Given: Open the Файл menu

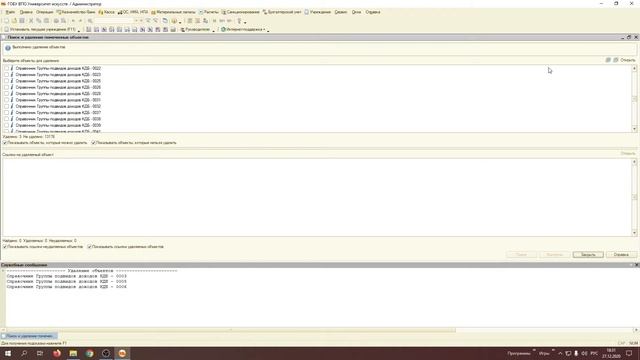Looking at the screenshot, I should click(10, 12).
